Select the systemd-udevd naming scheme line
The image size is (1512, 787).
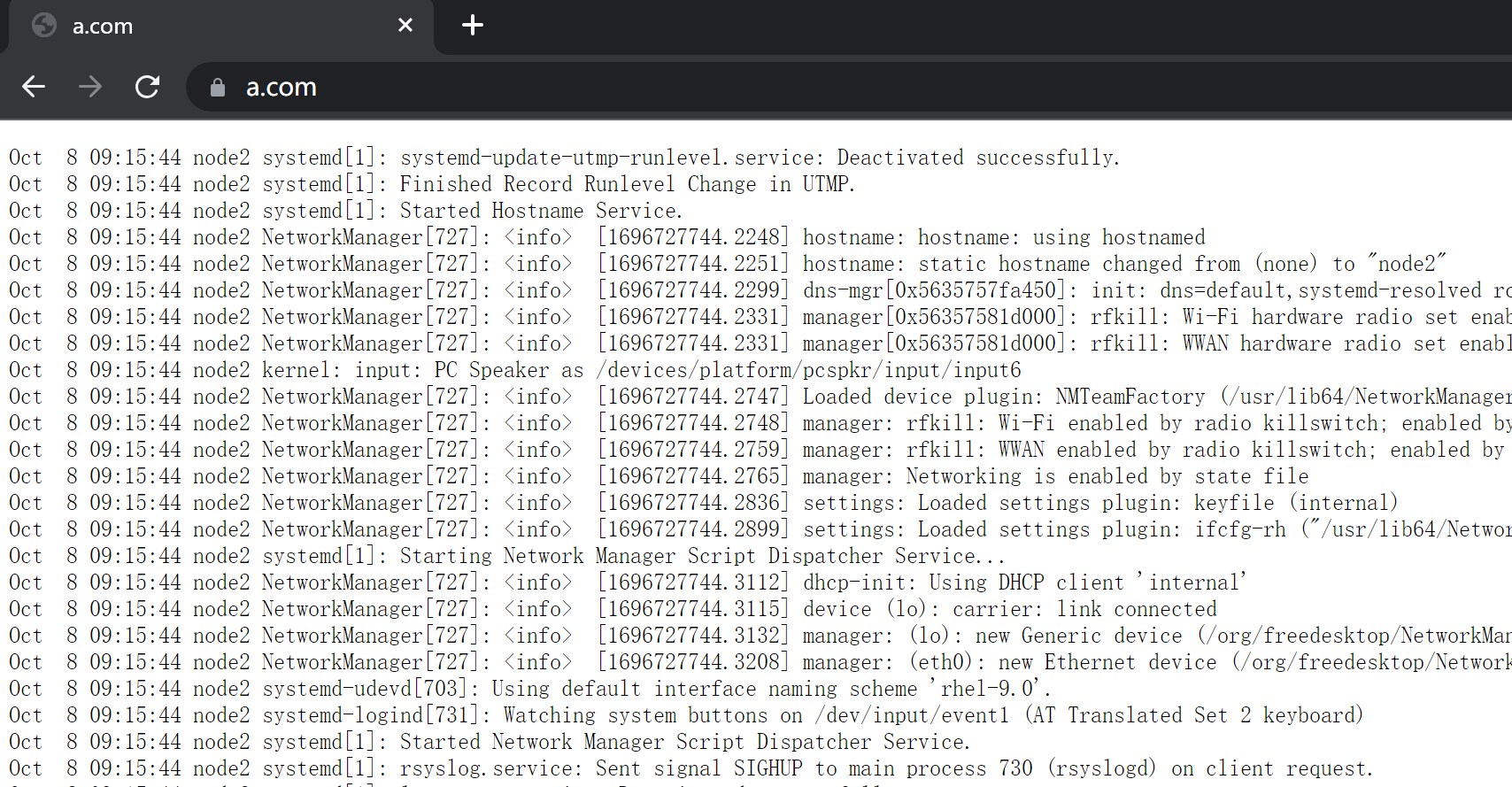pos(655,689)
